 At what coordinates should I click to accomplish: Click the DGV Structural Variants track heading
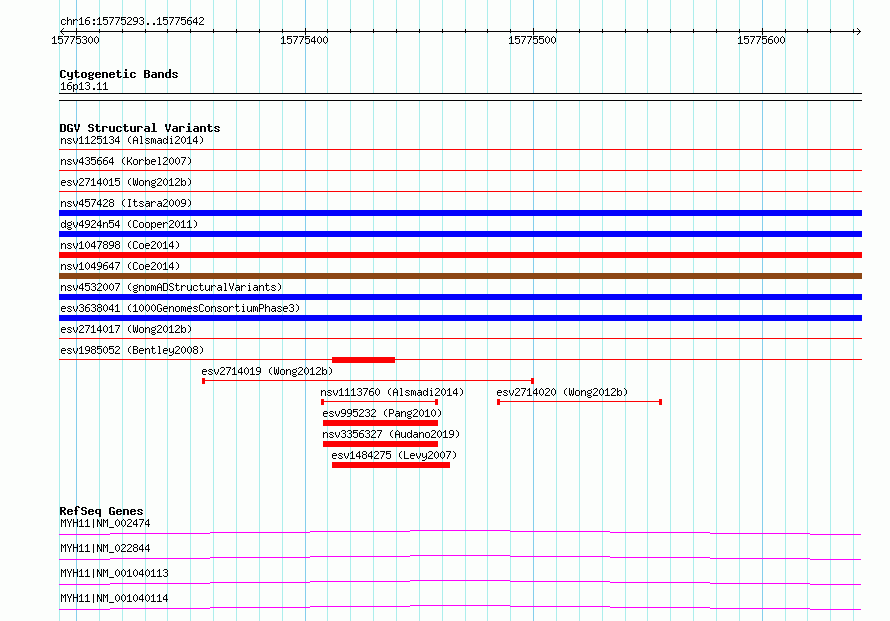(x=140, y=128)
